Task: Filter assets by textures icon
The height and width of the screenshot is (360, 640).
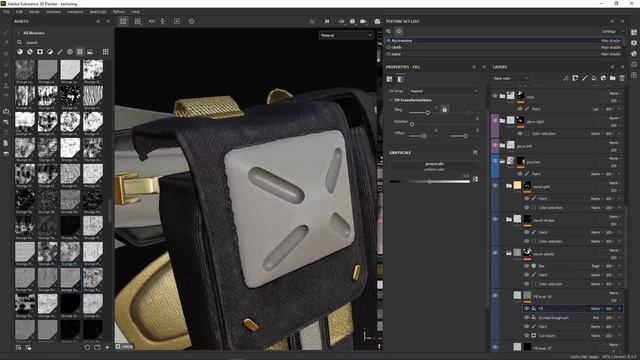Action: tap(80, 52)
